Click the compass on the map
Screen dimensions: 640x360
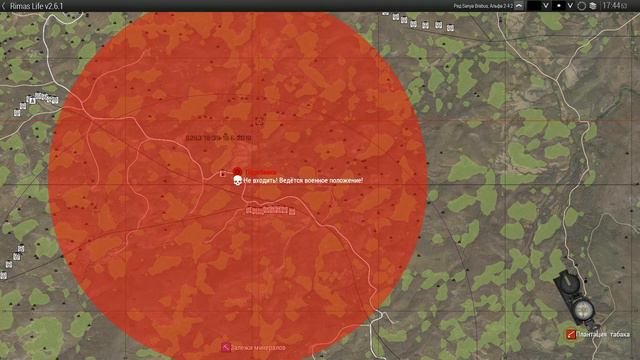(576, 299)
